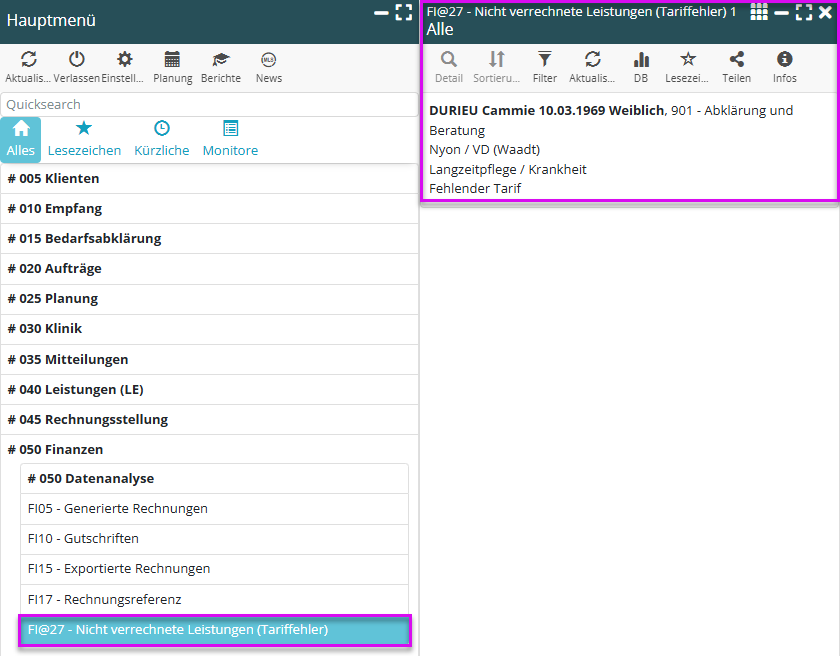Open Einstellungen gear icon

124,60
